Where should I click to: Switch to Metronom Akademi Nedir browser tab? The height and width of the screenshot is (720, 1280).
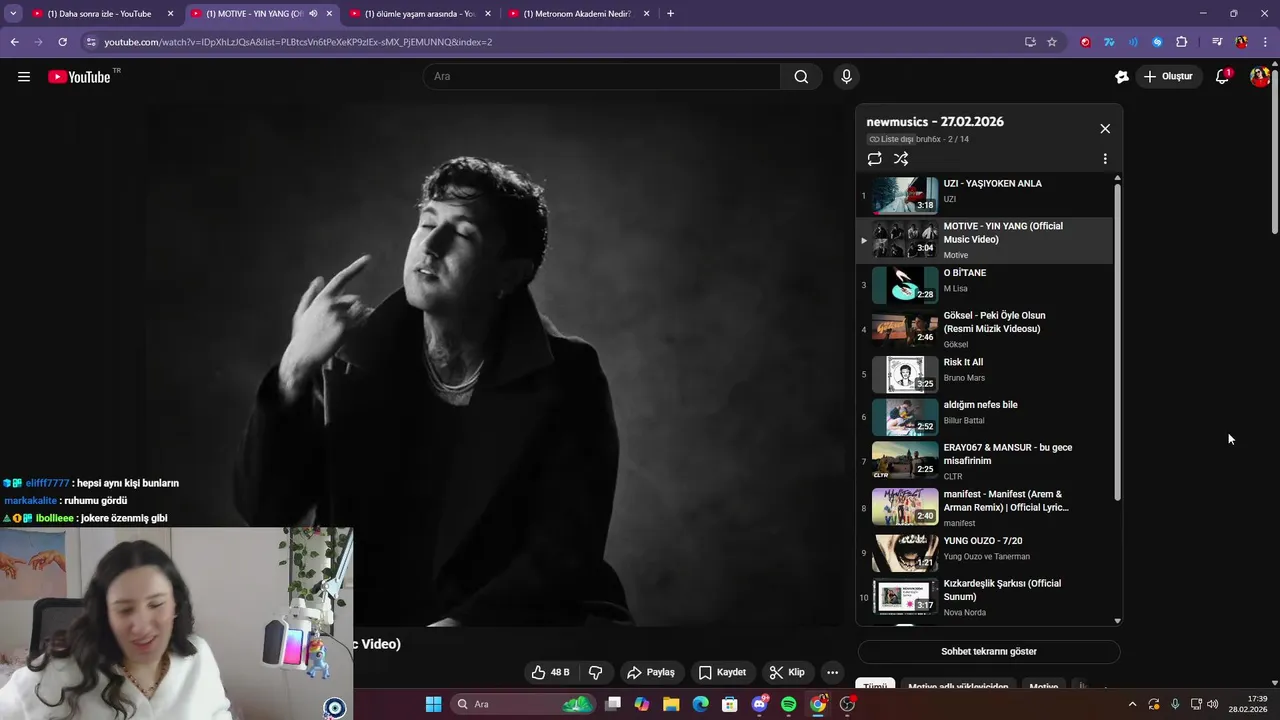tap(578, 14)
